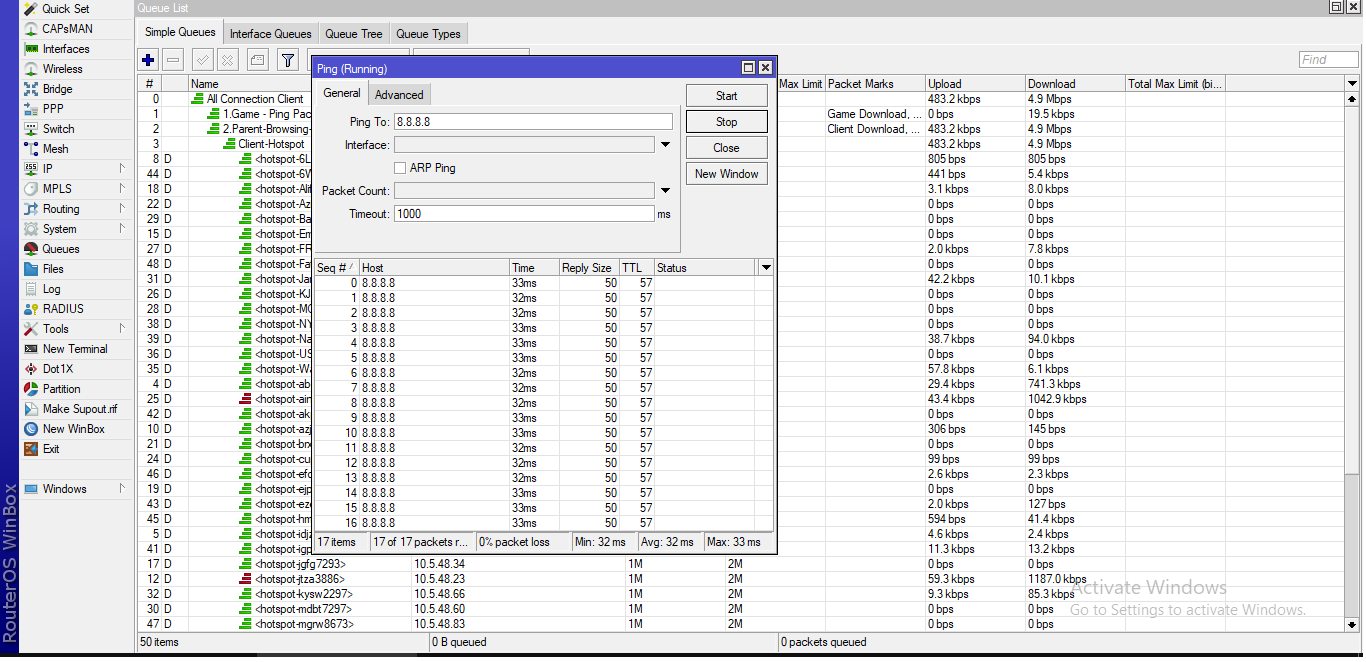Select the Advanced tab in Ping
Image resolution: width=1366 pixels, height=662 pixels.
point(399,95)
